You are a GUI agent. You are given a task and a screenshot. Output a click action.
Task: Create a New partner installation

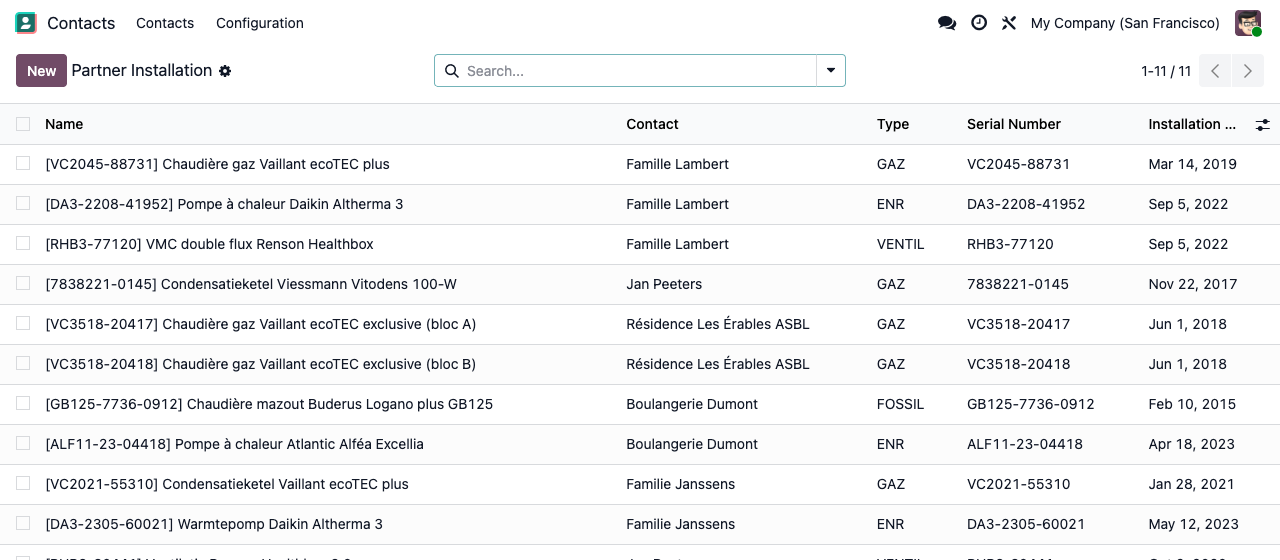tap(41, 71)
